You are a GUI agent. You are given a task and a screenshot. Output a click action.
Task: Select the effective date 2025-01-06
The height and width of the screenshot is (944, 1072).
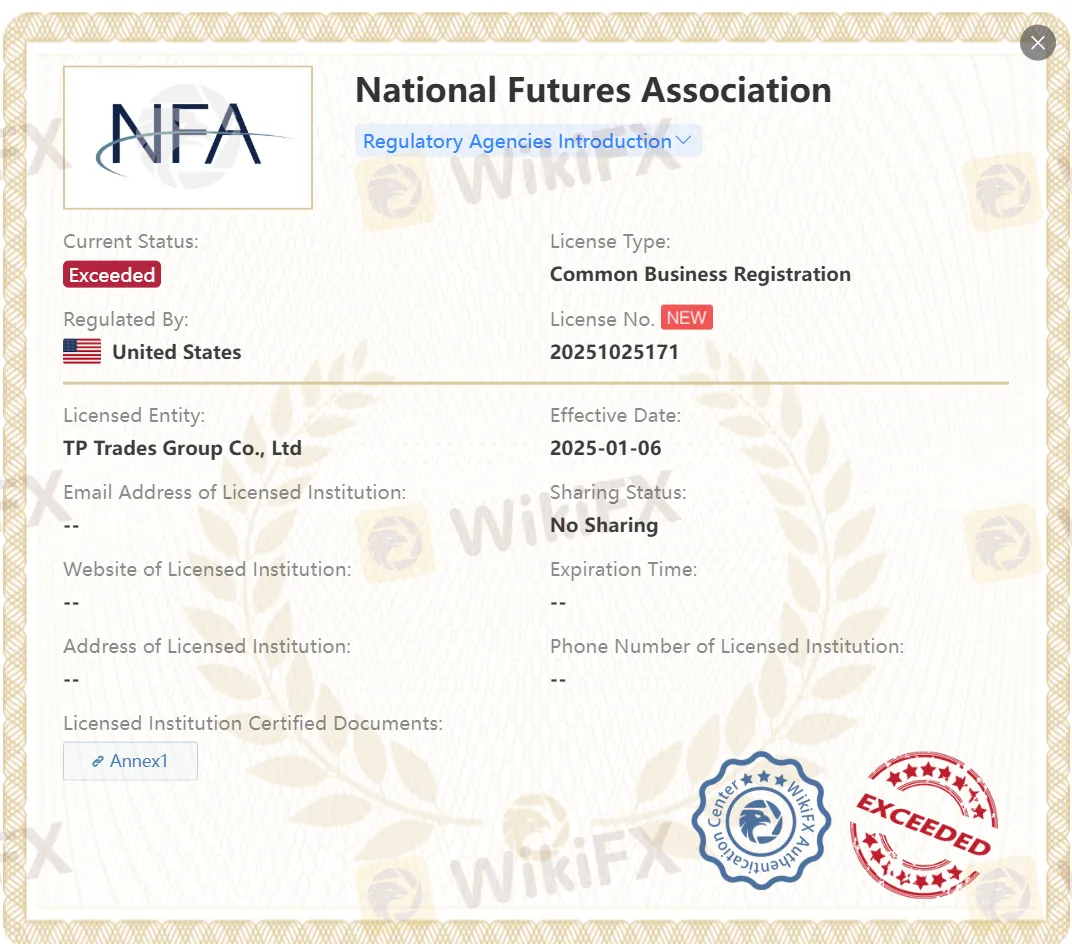[x=605, y=448]
